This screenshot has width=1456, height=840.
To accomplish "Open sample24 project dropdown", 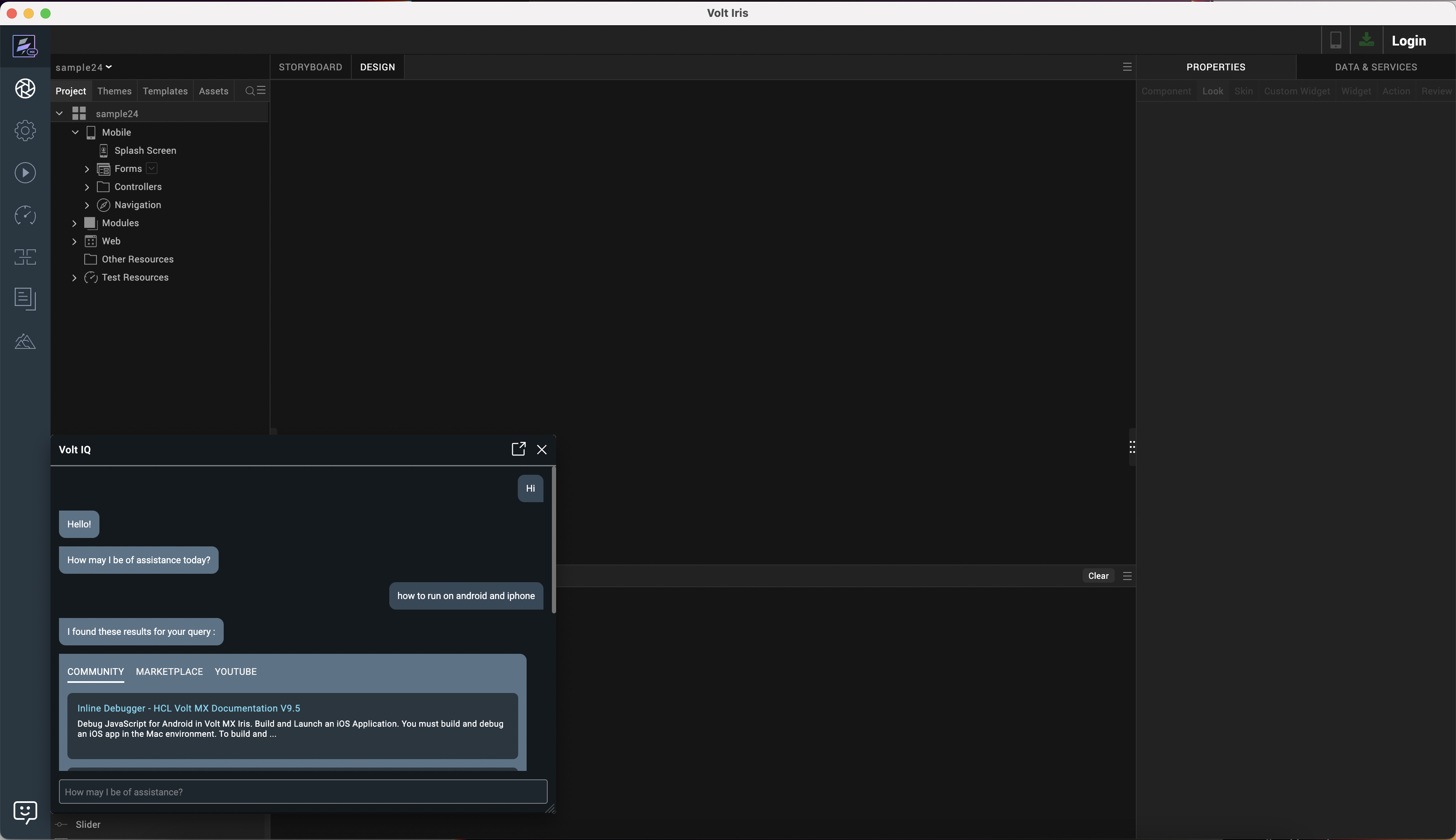I will [x=84, y=67].
